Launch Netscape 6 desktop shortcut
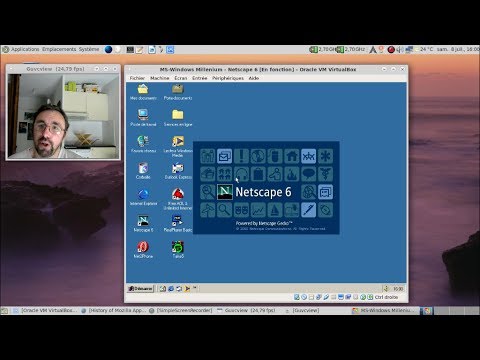This screenshot has width=480, height=360. pyautogui.click(x=143, y=223)
